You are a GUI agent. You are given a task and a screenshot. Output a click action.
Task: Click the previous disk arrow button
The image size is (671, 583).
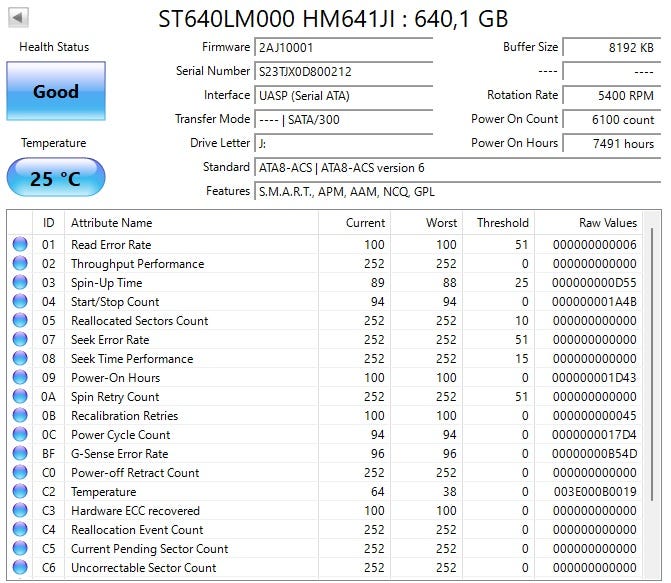click(x=18, y=18)
